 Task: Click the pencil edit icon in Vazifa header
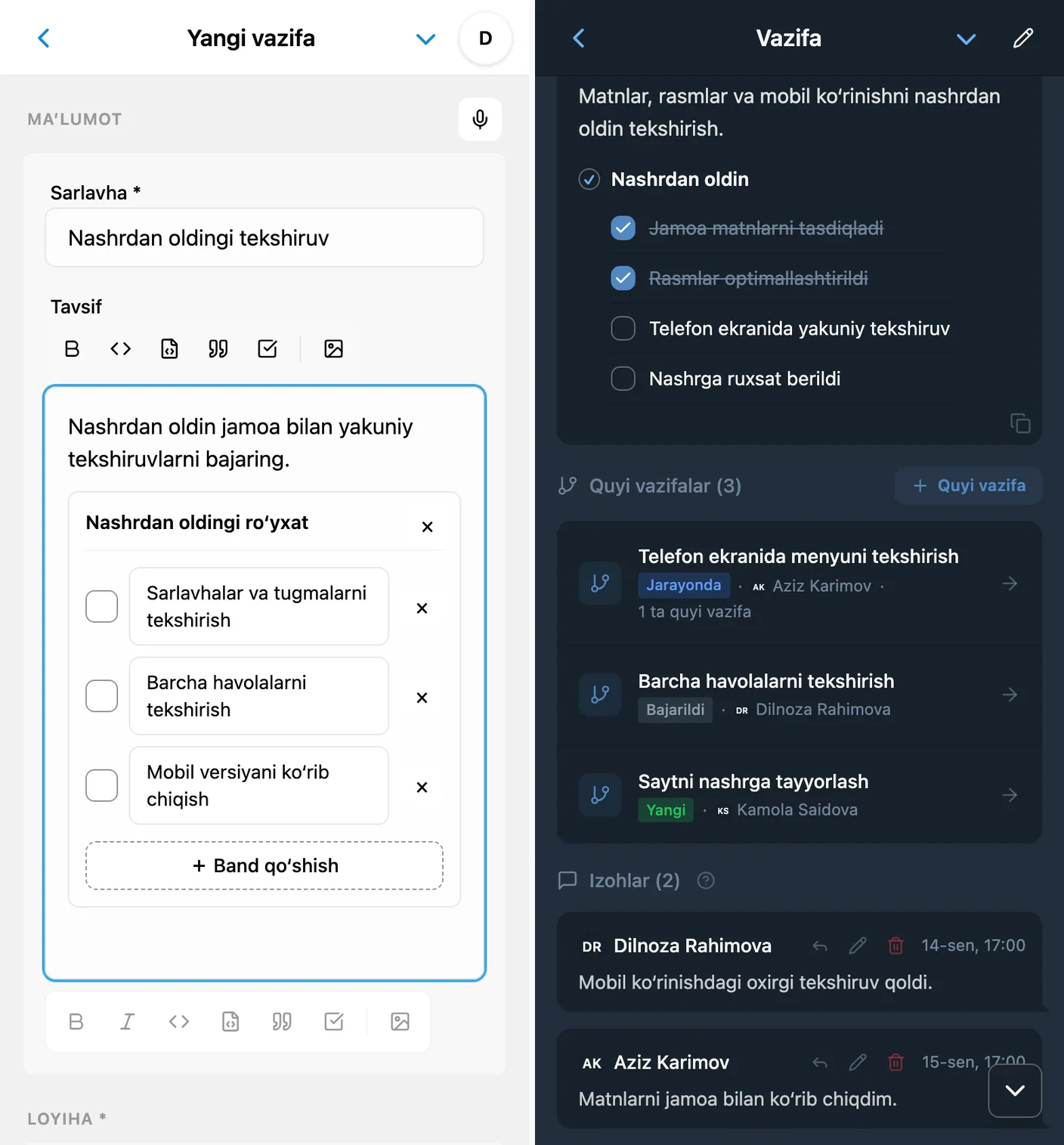coord(1023,38)
